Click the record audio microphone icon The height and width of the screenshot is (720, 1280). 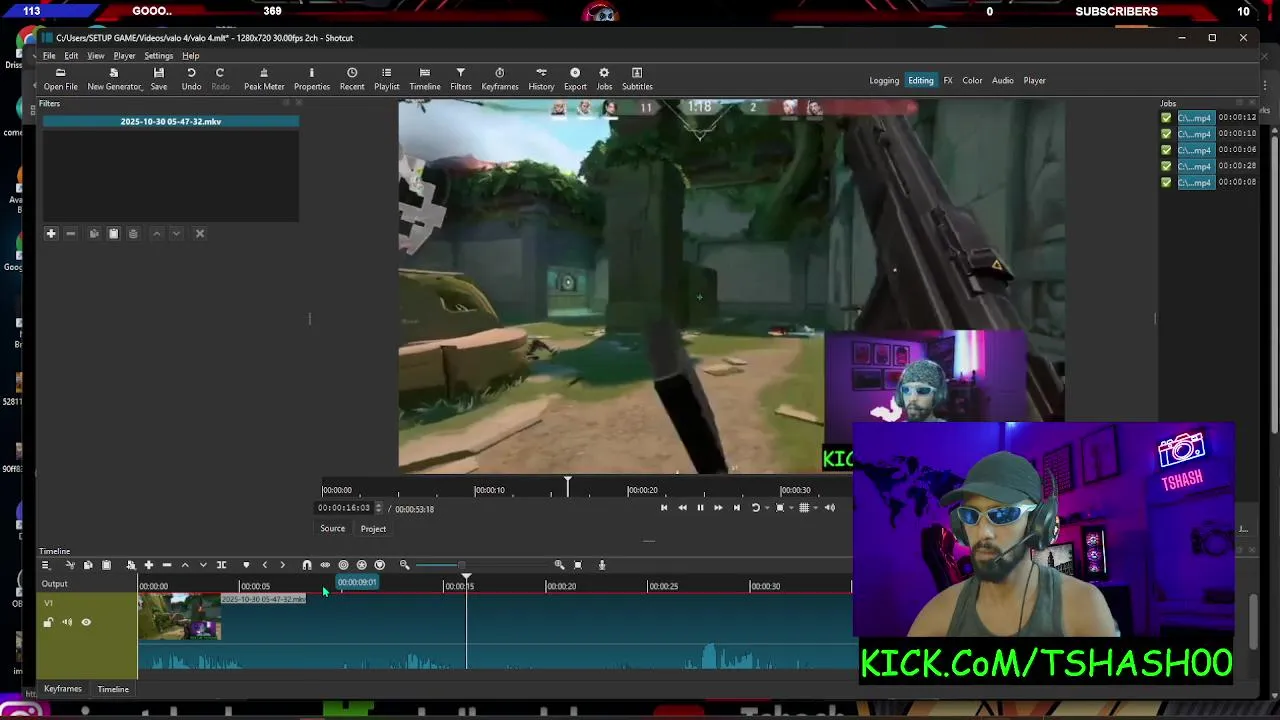click(x=602, y=565)
